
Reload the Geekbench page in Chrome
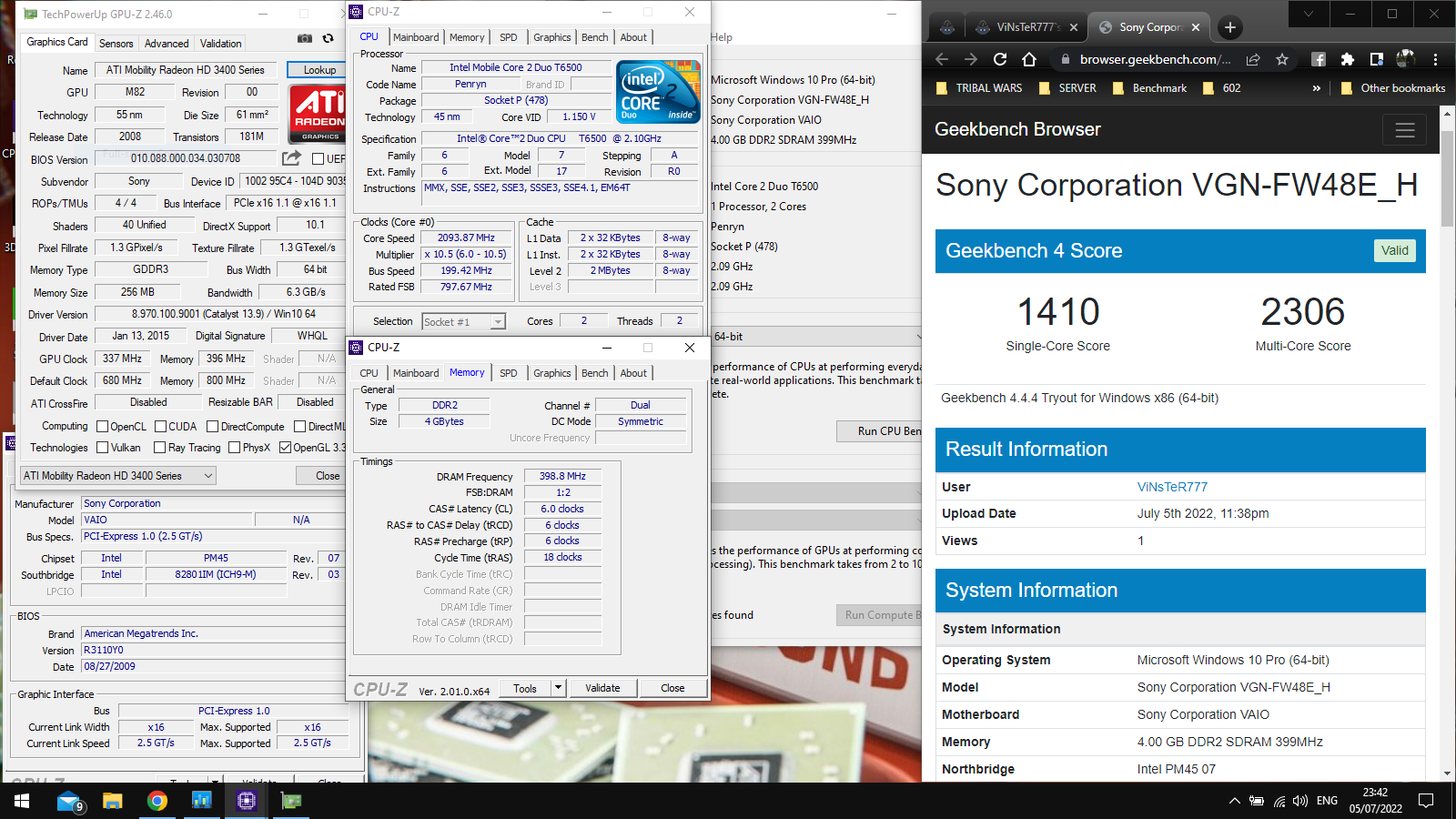coord(1000,59)
